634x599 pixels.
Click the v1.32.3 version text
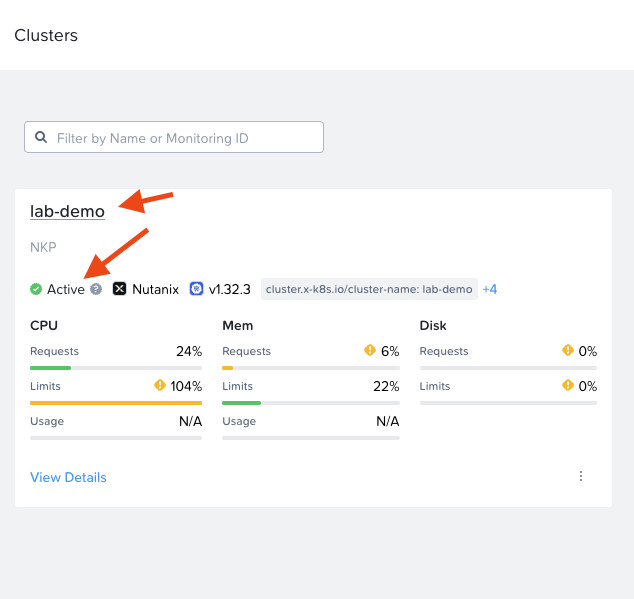230,289
